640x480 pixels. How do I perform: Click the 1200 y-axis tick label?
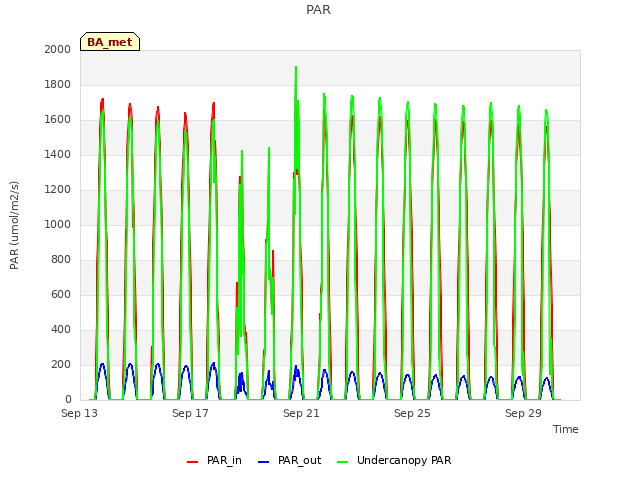coord(58,189)
